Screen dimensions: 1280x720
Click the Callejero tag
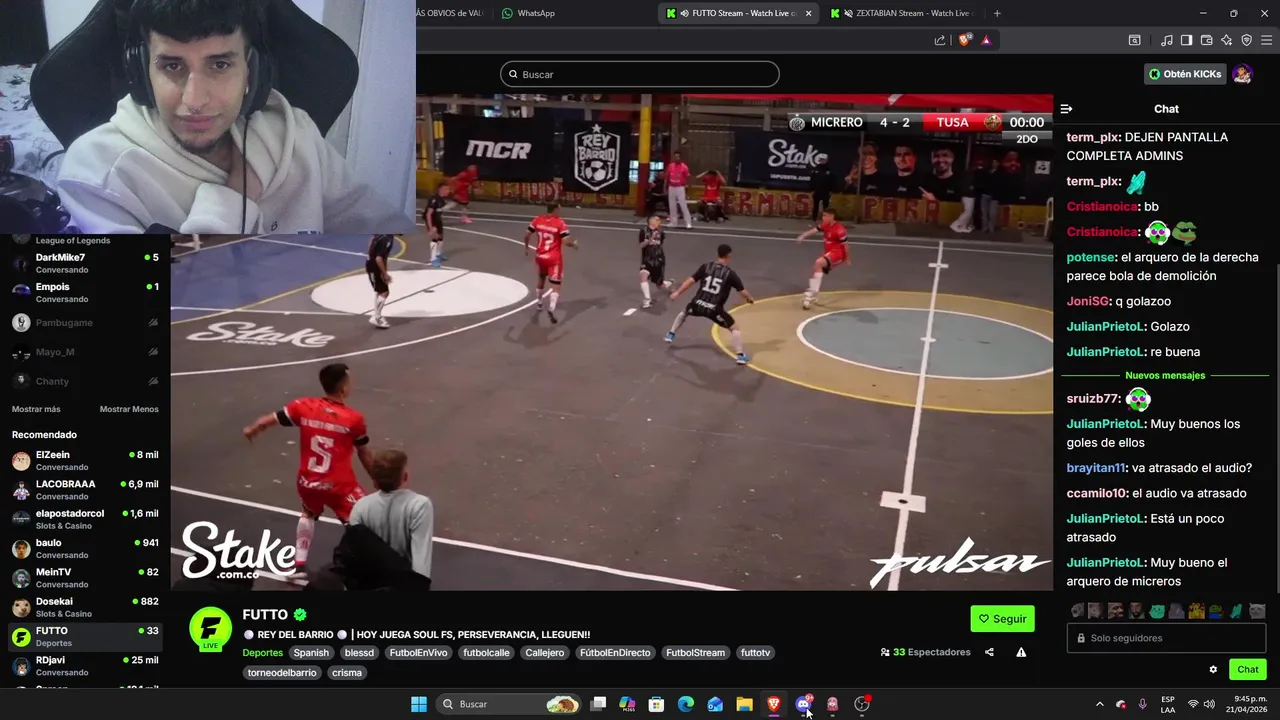click(x=545, y=653)
